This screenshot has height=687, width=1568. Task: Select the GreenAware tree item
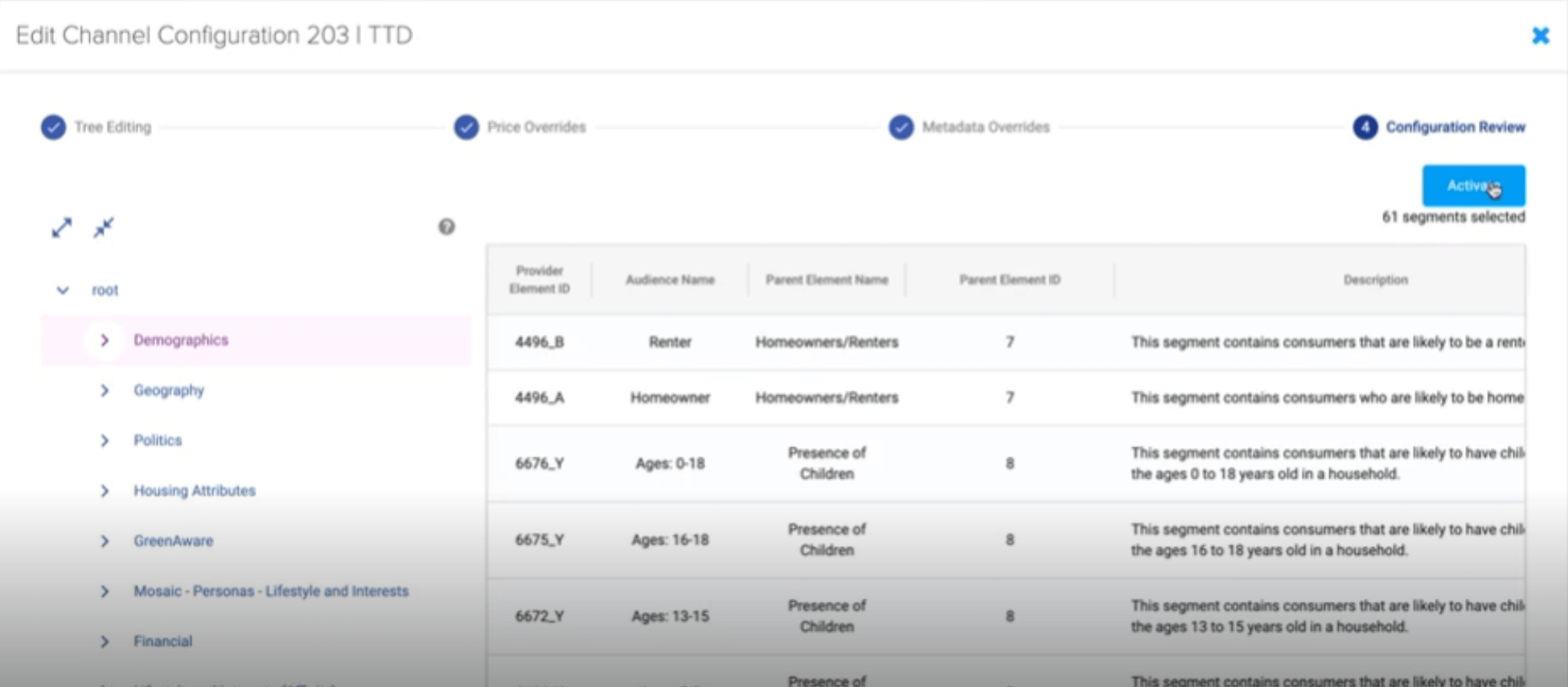173,541
